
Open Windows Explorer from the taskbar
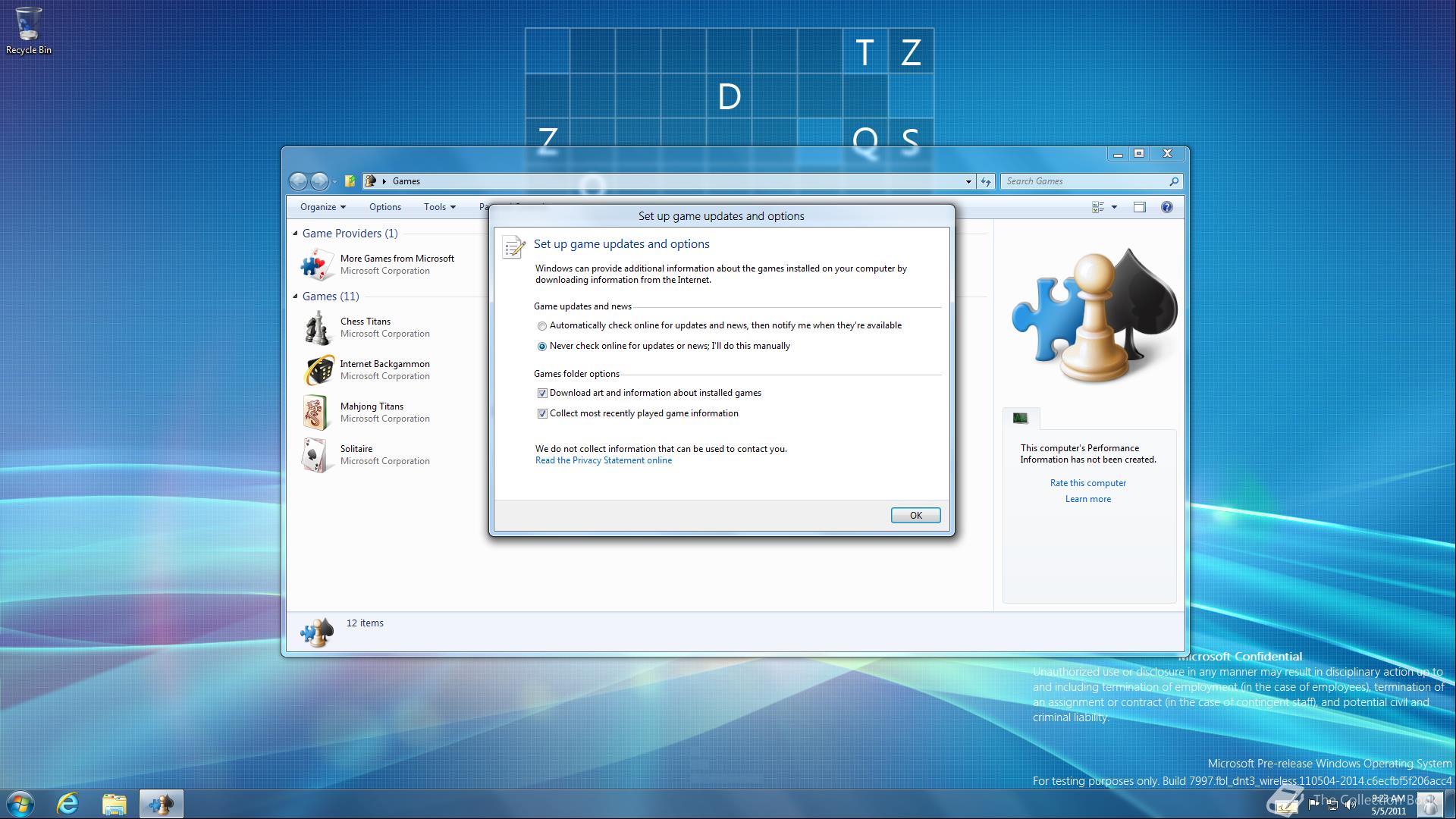coord(114,804)
